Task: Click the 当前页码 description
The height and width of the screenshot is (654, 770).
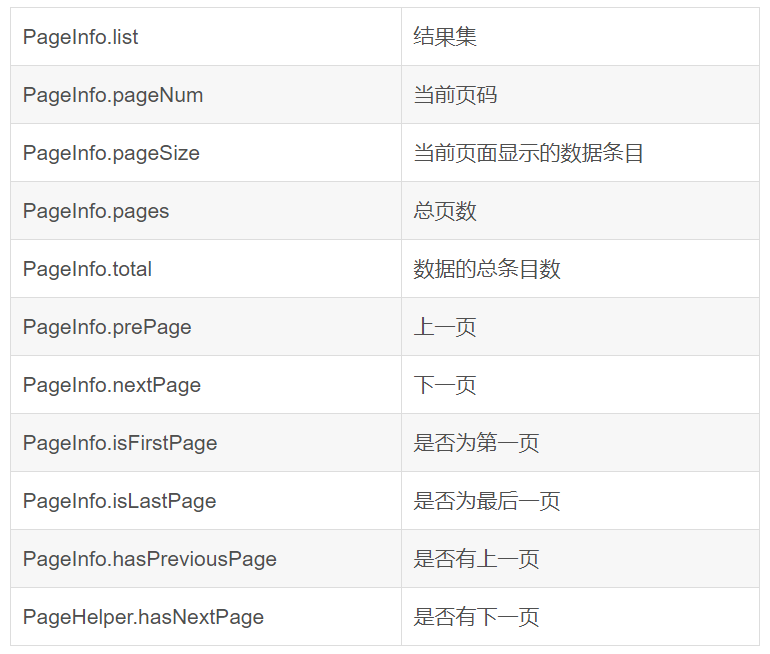Action: [455, 95]
